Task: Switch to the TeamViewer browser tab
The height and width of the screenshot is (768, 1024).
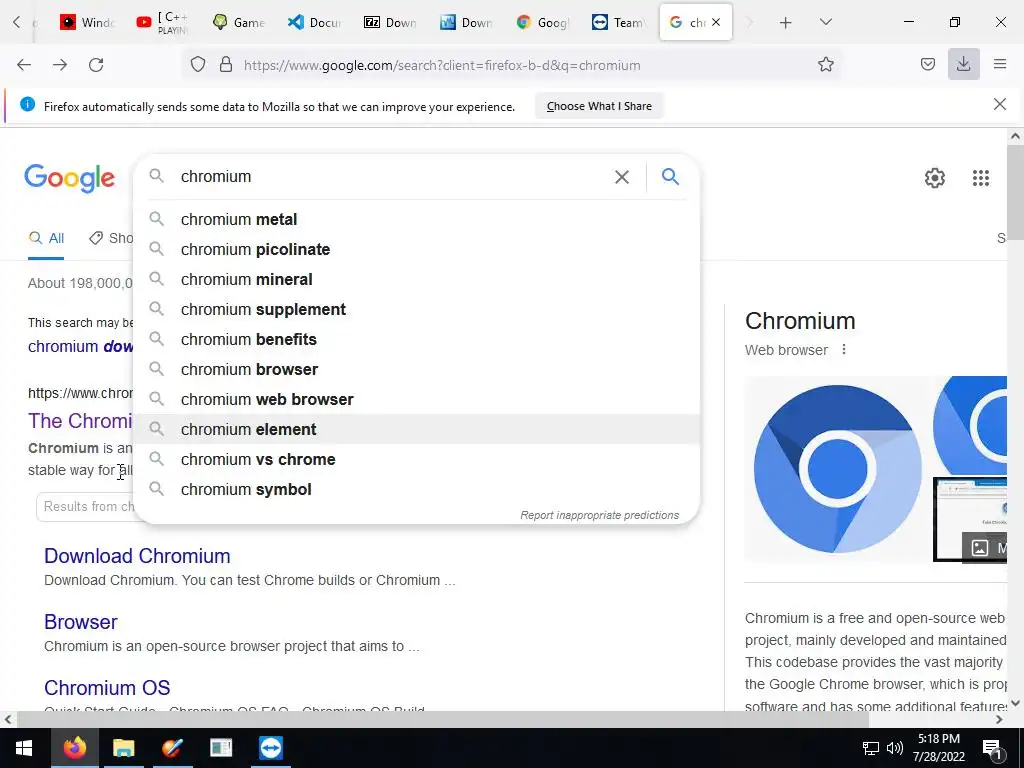Action: tap(618, 22)
